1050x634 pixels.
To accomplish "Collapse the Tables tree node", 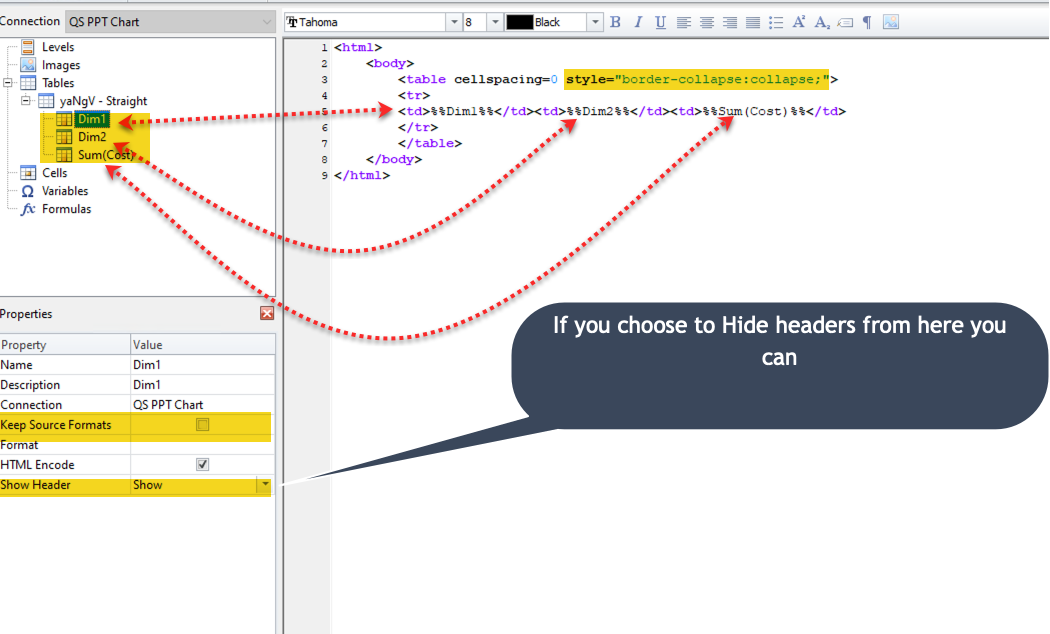I will coord(8,83).
